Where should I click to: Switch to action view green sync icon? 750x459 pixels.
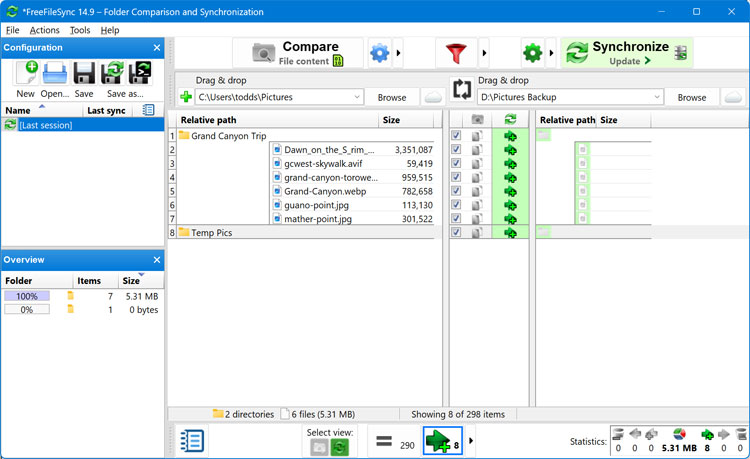[340, 448]
